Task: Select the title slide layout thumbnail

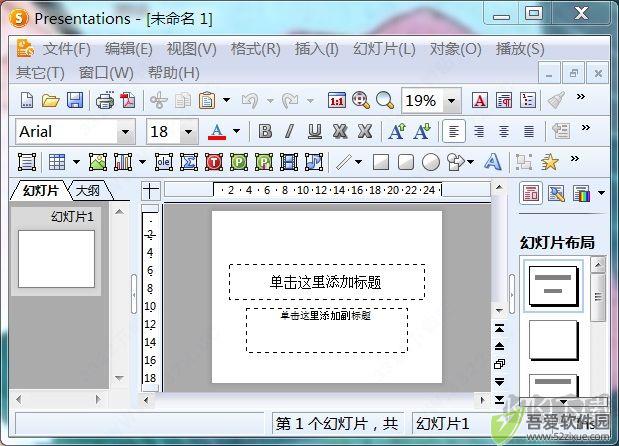Action: pyautogui.click(x=553, y=285)
